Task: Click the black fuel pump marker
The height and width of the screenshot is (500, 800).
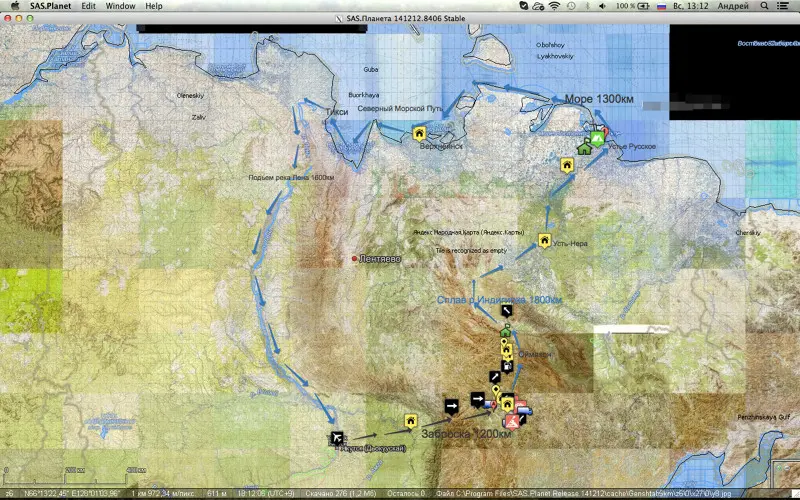Action: click(x=509, y=365)
